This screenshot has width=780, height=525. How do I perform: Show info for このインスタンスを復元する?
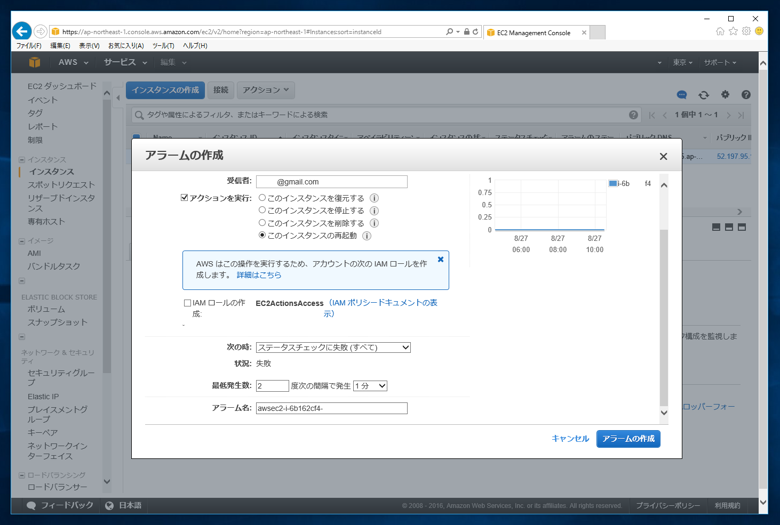[x=374, y=198]
